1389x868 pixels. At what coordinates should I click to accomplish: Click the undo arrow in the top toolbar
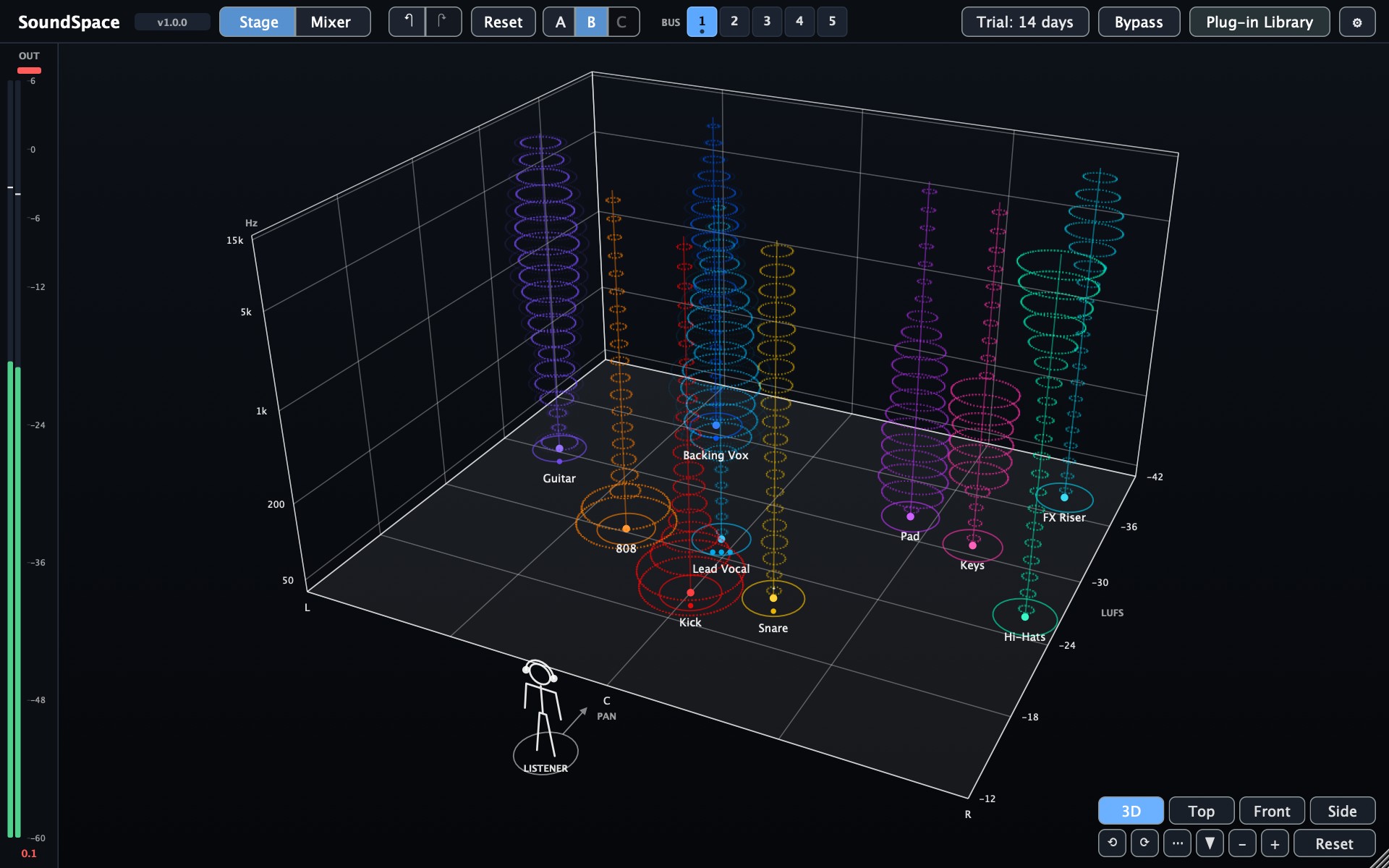407,22
